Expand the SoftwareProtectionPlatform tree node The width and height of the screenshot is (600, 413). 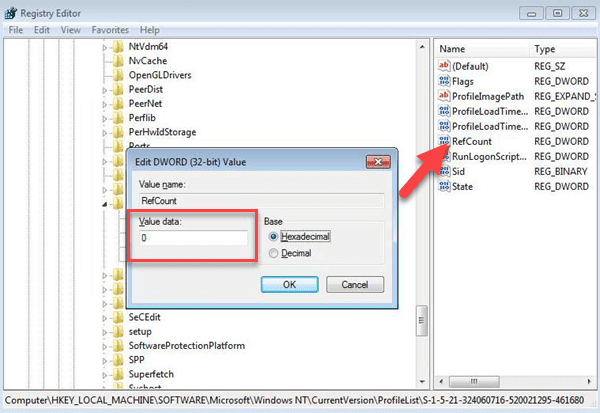(x=104, y=346)
